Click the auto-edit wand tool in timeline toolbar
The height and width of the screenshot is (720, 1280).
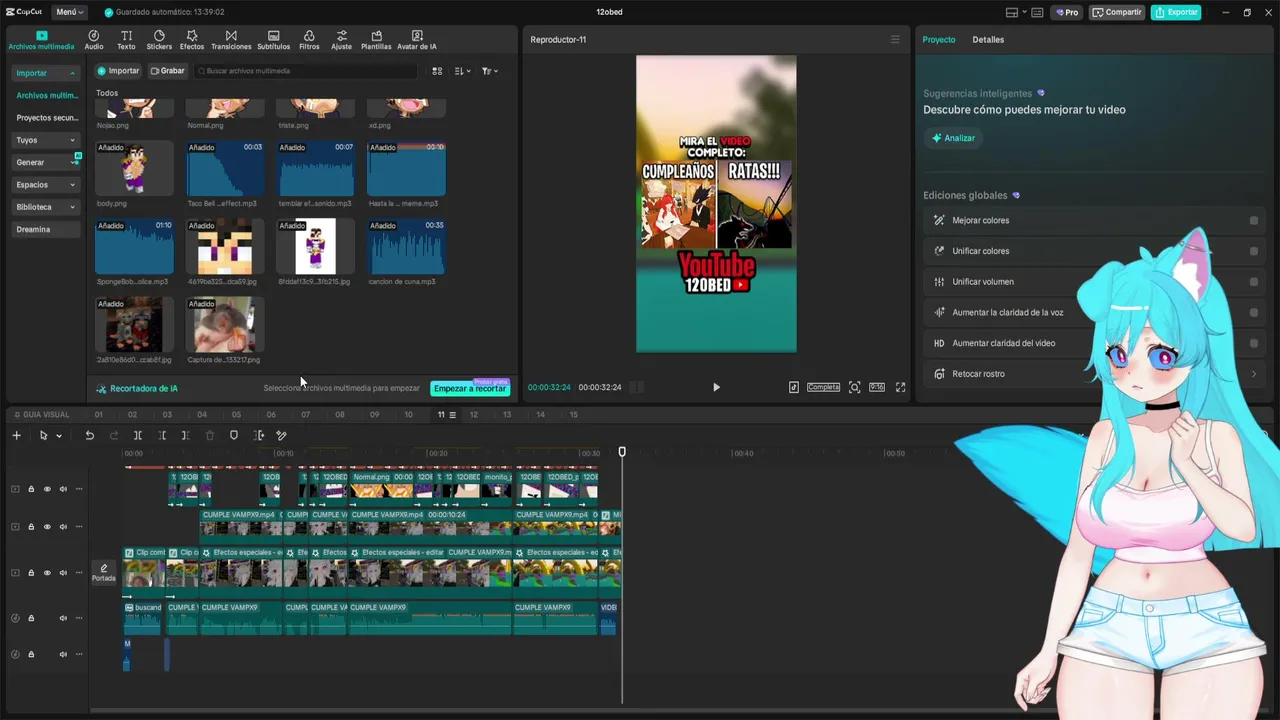pos(281,435)
